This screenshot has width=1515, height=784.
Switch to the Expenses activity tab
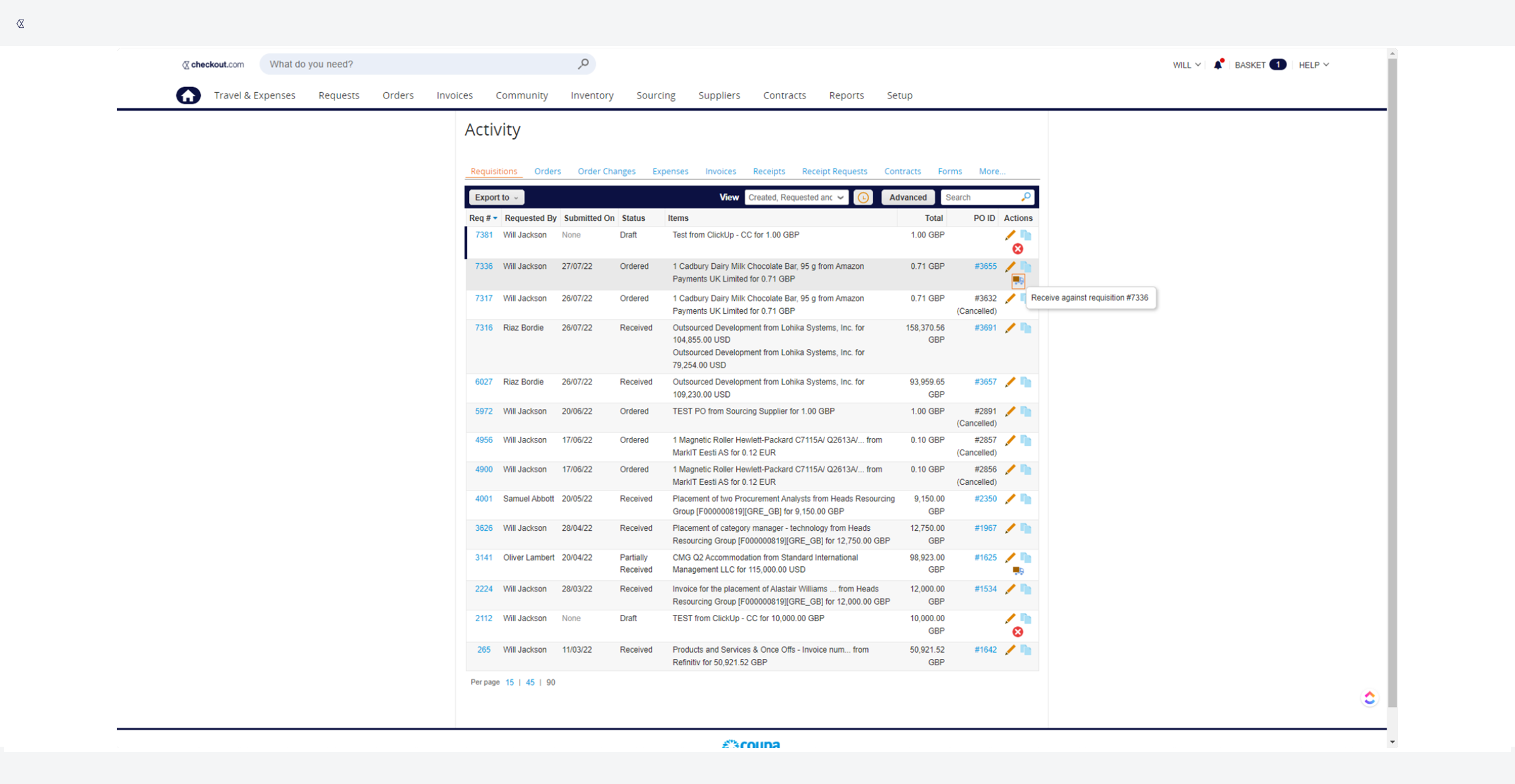670,171
